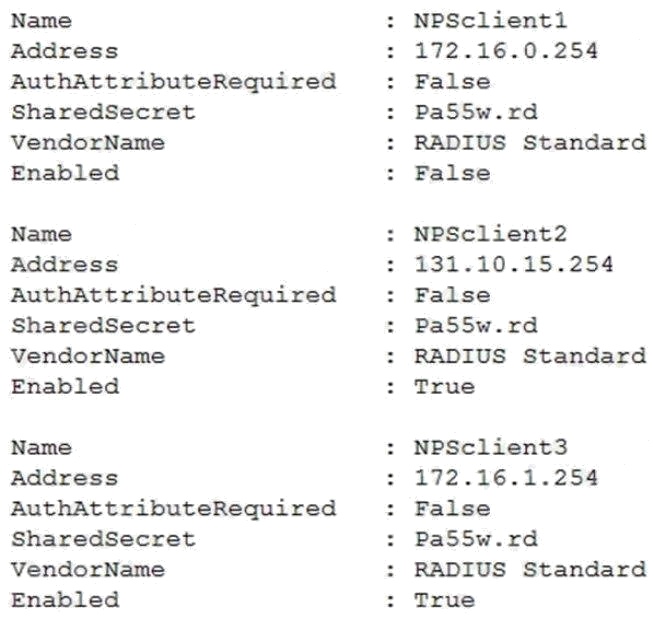
Task: Click NPSclient1 SharedSecret value Pa55w.rd
Action: [x=476, y=113]
